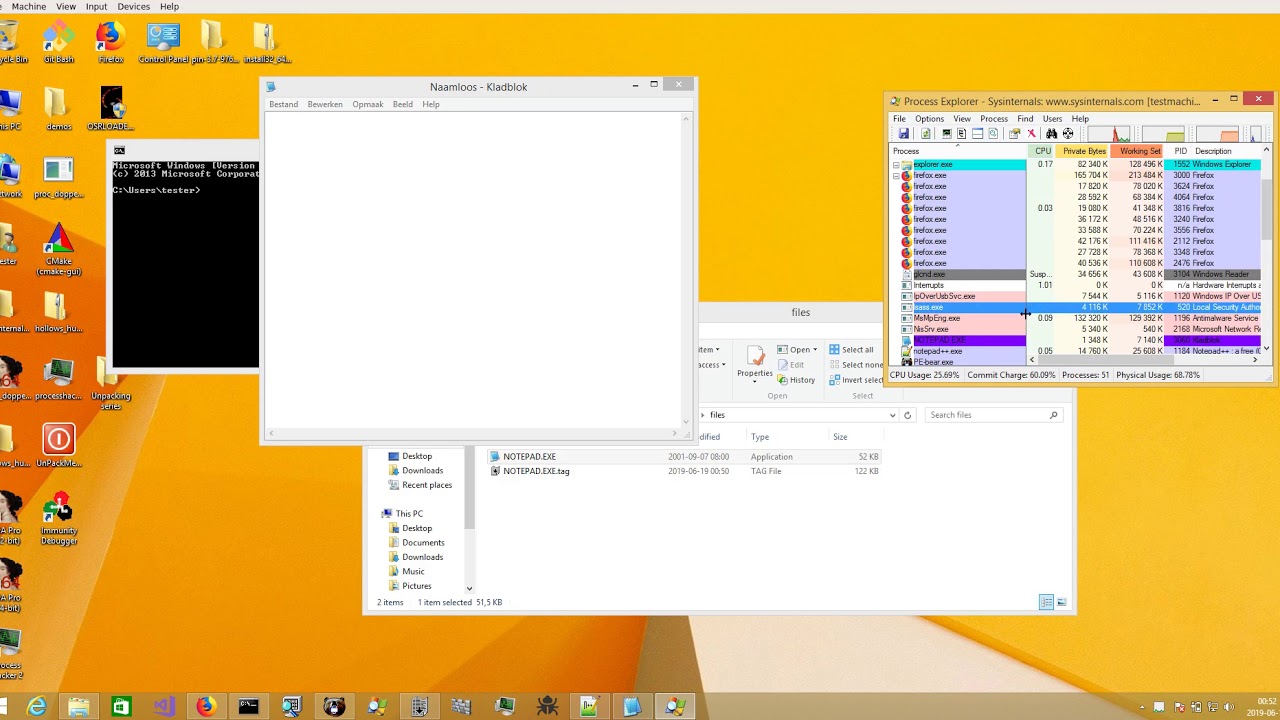The width and height of the screenshot is (1280, 720).
Task: Click the Properties button in files ribbon
Action: 755,362
